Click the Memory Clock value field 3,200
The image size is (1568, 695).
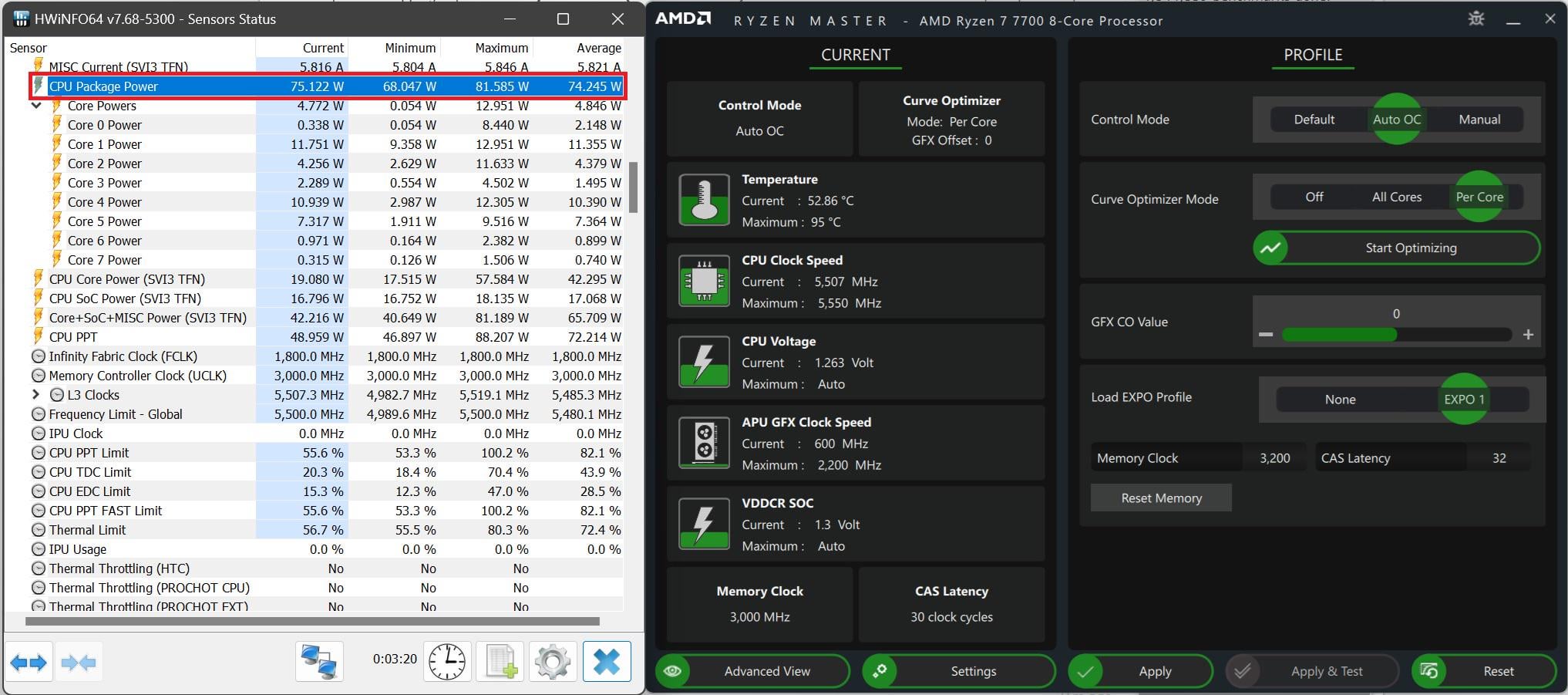point(1274,458)
